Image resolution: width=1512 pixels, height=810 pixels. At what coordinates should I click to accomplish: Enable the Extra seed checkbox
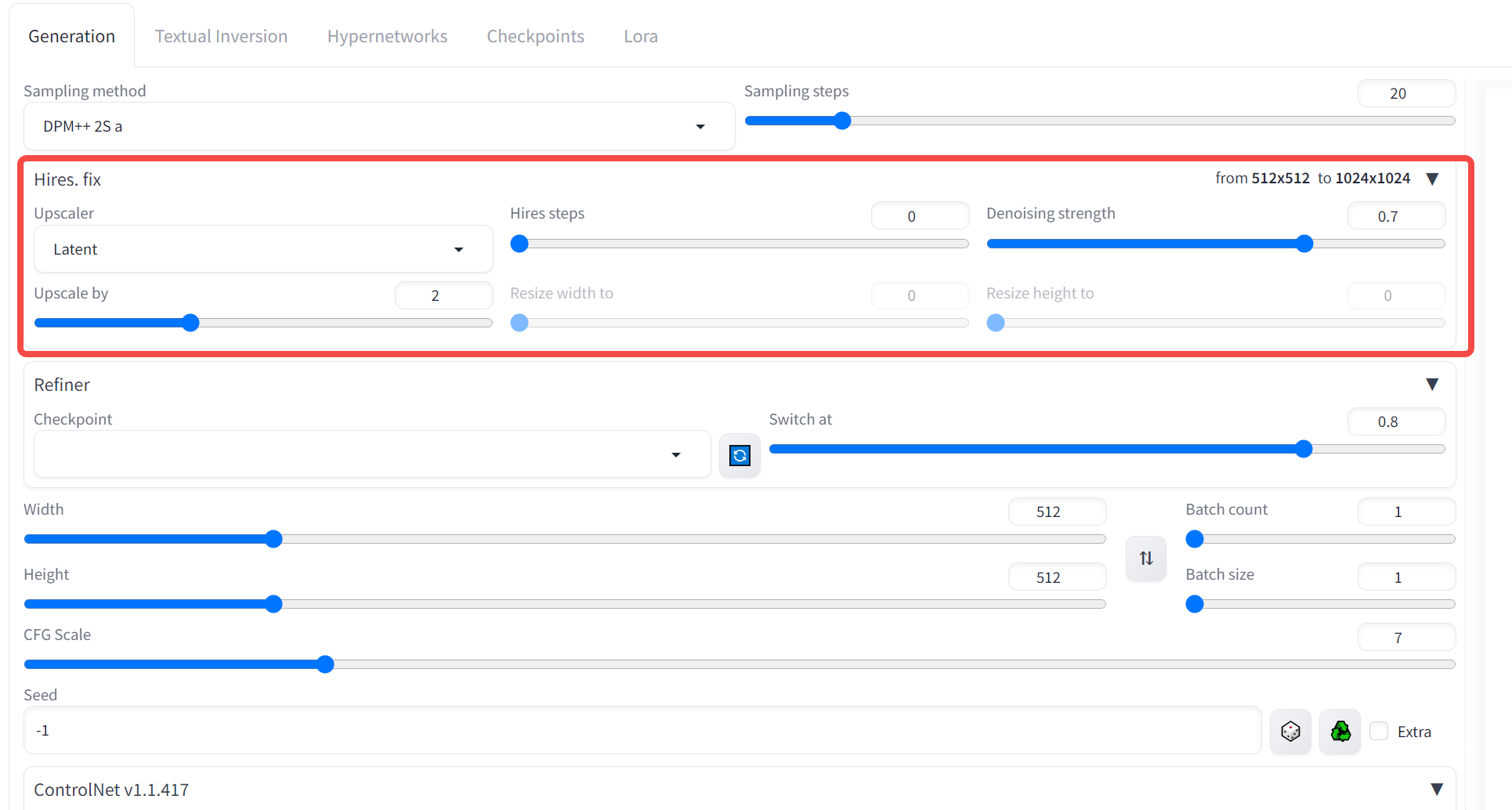pos(1379,731)
